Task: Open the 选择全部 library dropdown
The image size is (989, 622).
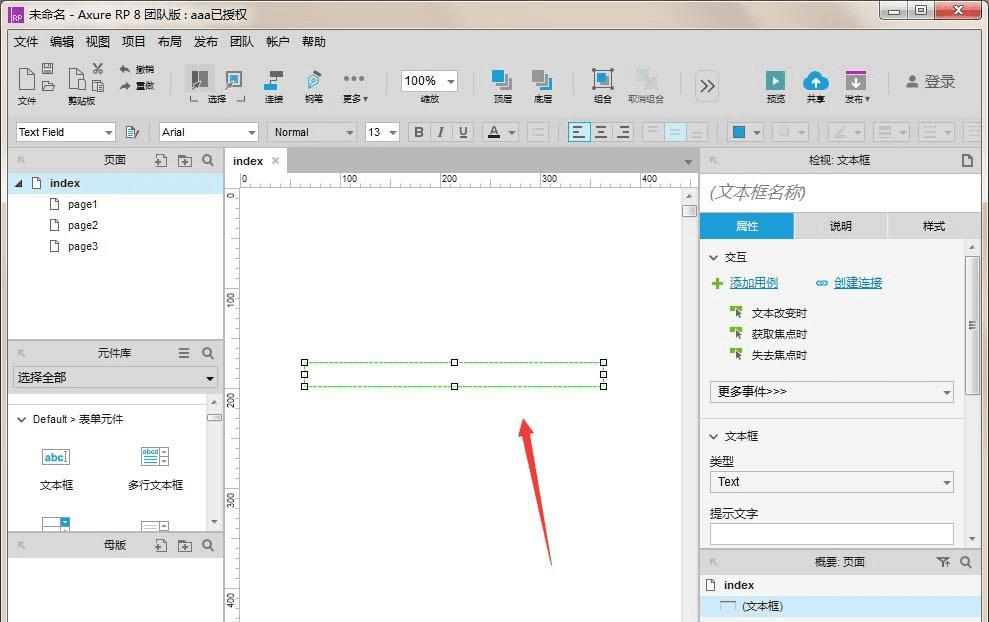Action: pyautogui.click(x=115, y=378)
